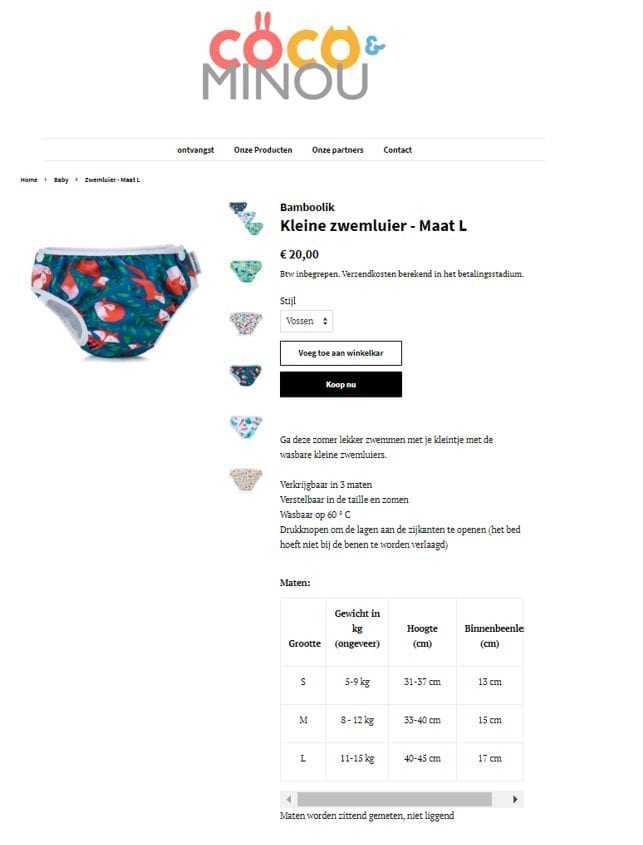Click the black Koop nu button
This screenshot has width=643, height=845.
[x=341, y=384]
